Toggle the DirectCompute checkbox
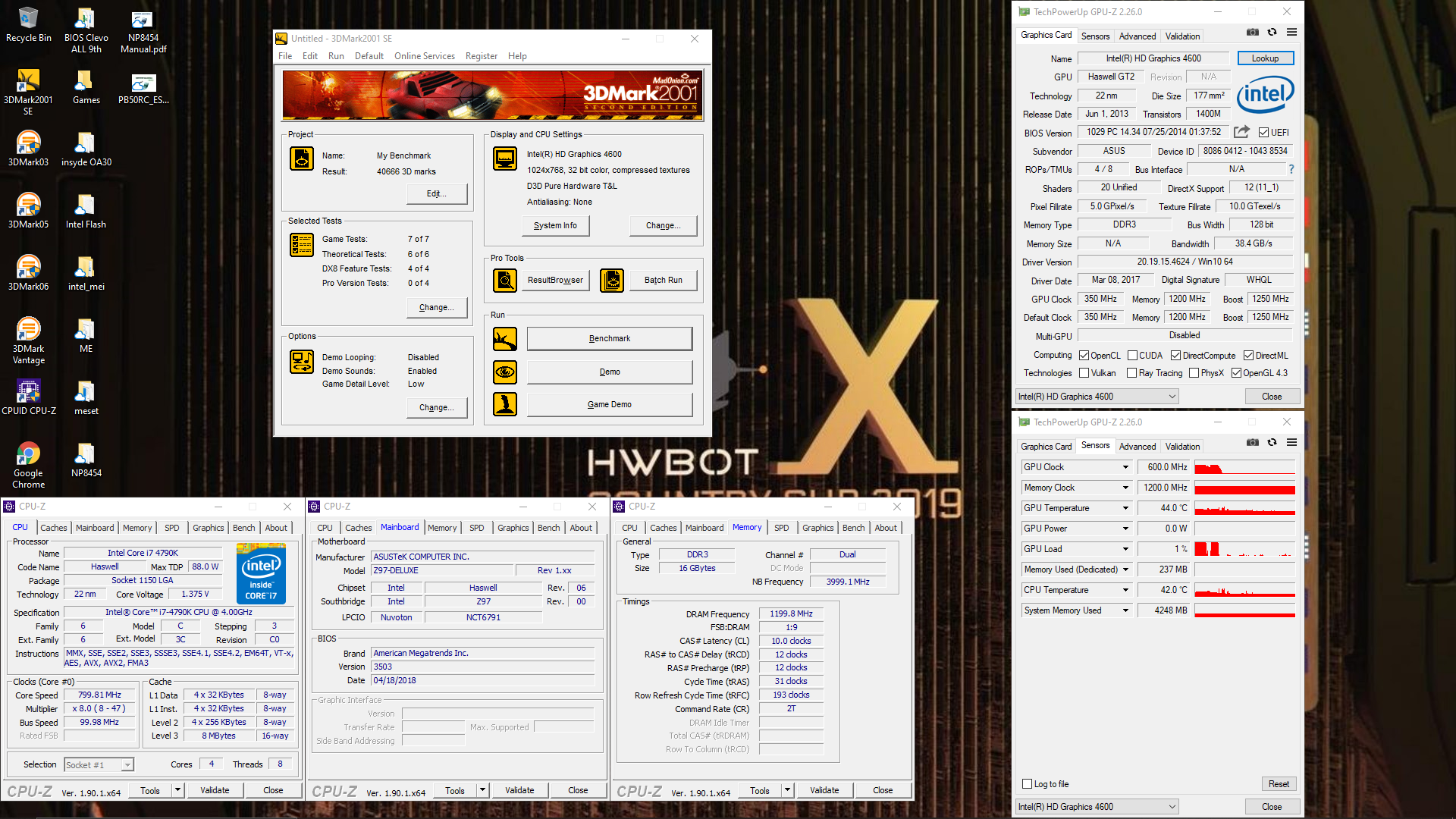Screen dimensions: 1456x819 tap(1175, 356)
